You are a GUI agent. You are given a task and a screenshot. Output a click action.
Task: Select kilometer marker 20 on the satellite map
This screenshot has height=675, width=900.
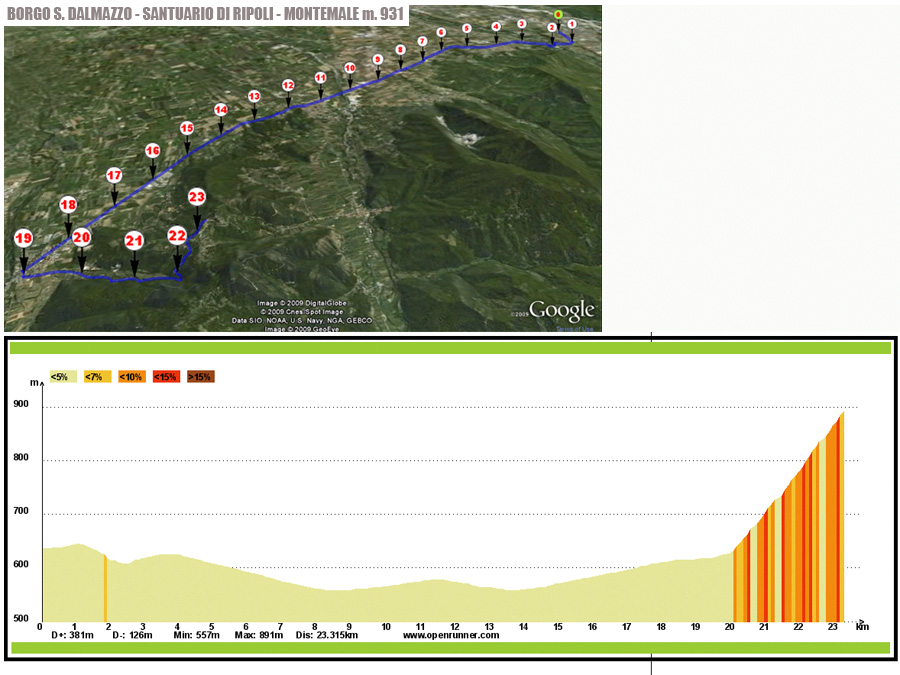tap(82, 237)
